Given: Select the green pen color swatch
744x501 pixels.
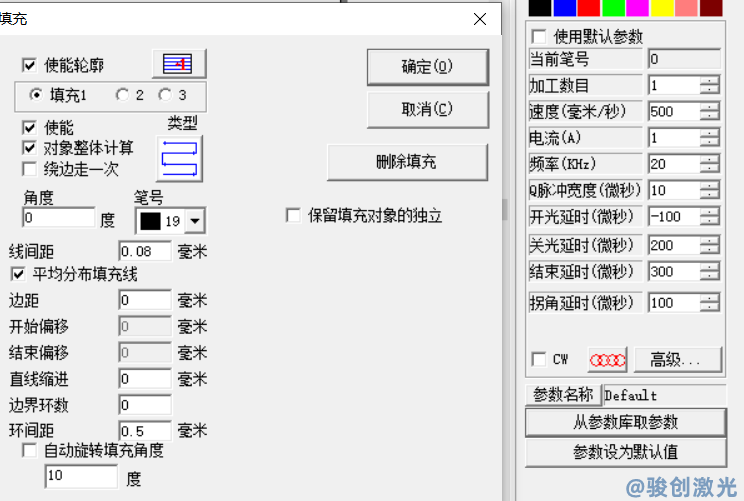Looking at the screenshot, I should (x=614, y=8).
